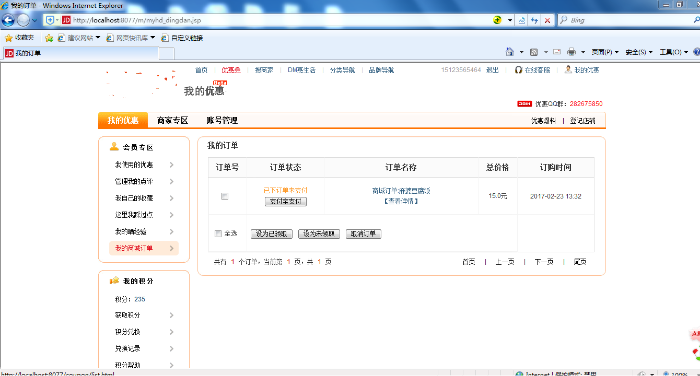Click the 退出 logout link
Image resolution: width=700 pixels, height=376 pixels.
492,70
